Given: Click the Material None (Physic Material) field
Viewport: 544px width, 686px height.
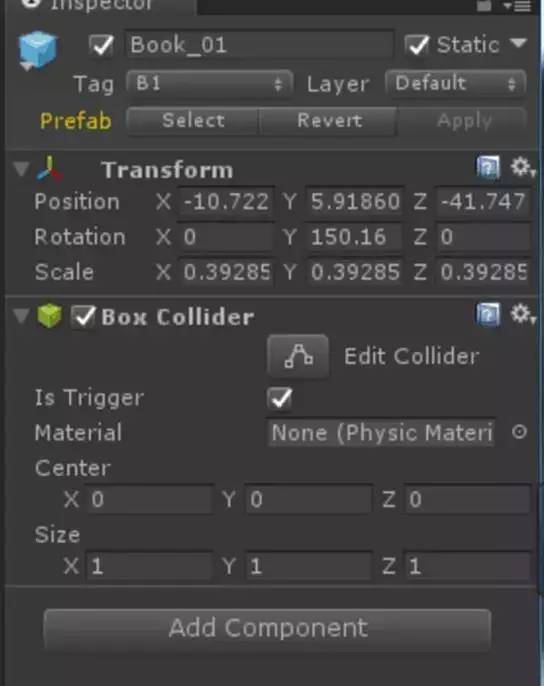Looking at the screenshot, I should pyautogui.click(x=381, y=433).
